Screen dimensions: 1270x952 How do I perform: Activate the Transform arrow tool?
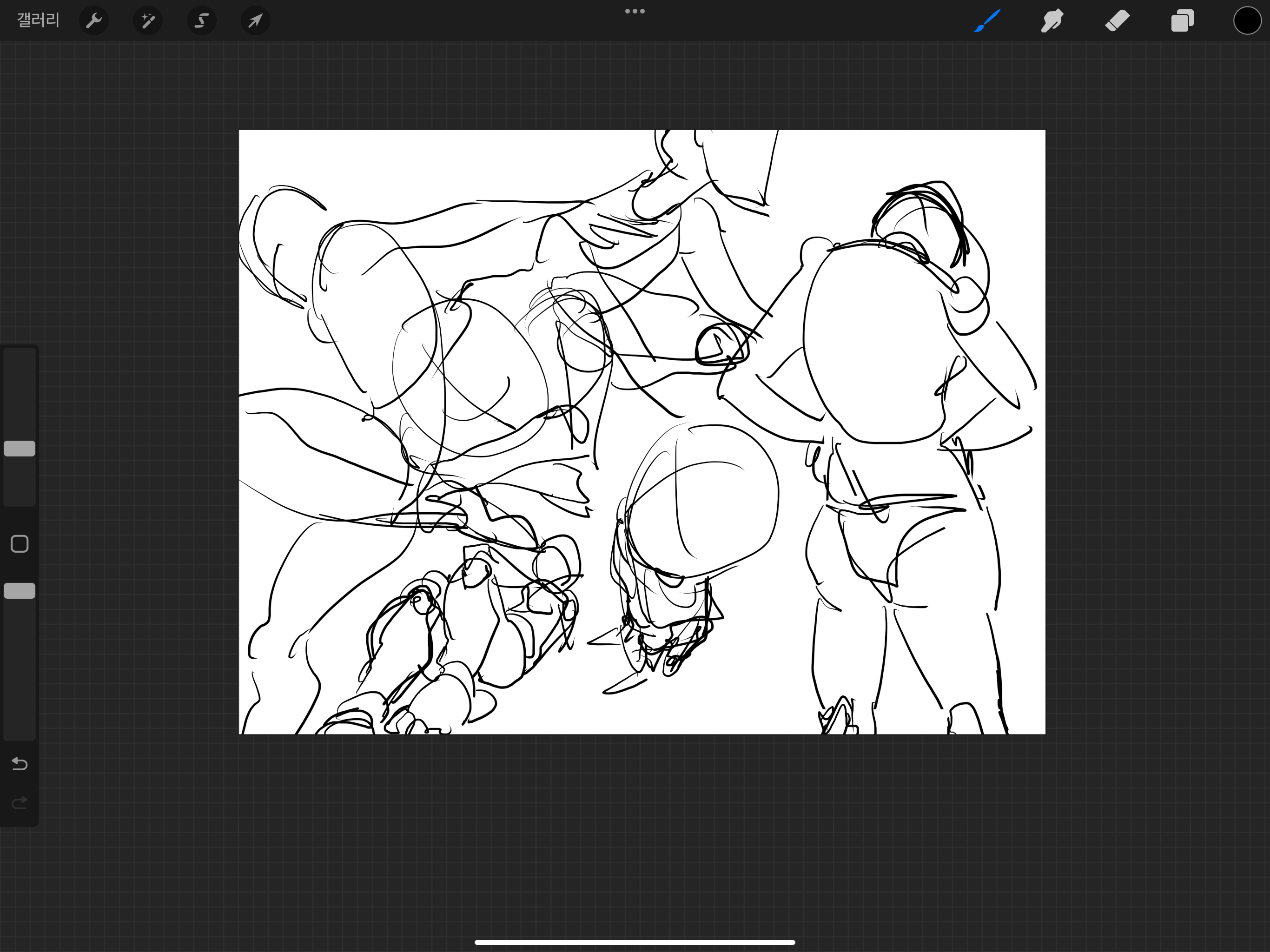tap(256, 21)
